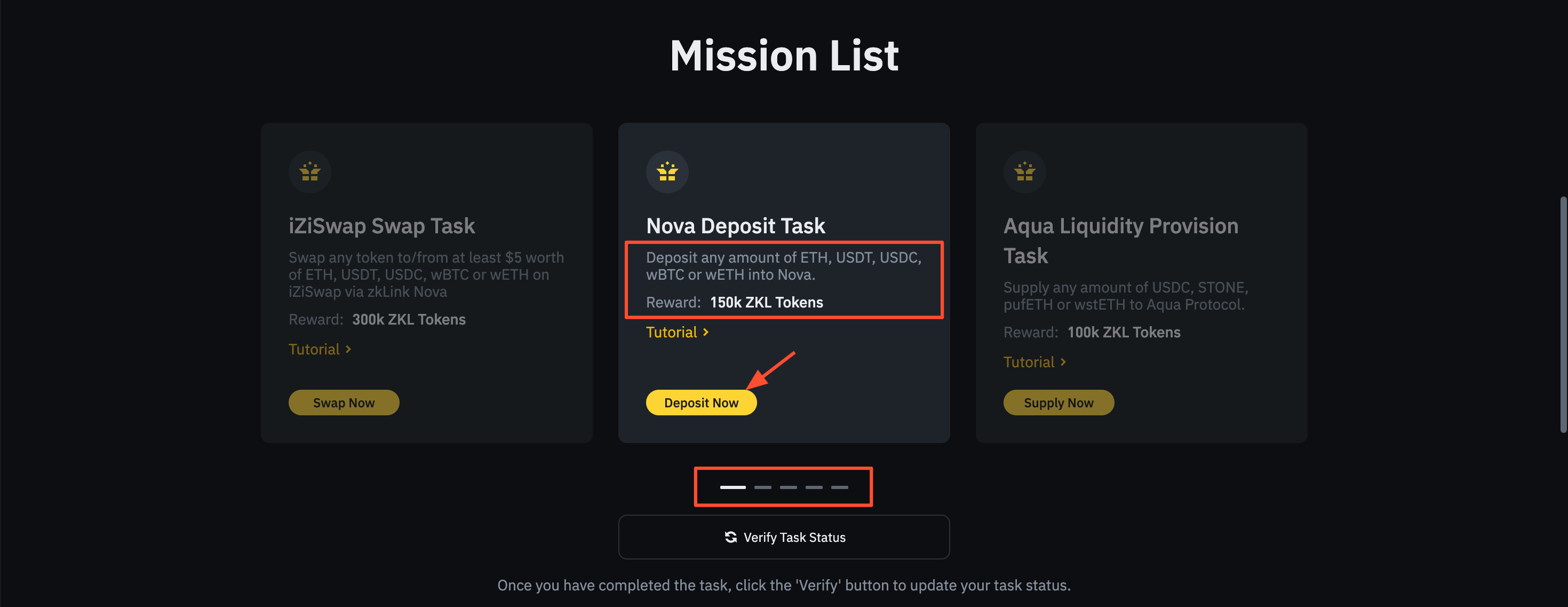Select the second carousel page indicator
Viewport: 1568px width, 607px height.
point(763,487)
